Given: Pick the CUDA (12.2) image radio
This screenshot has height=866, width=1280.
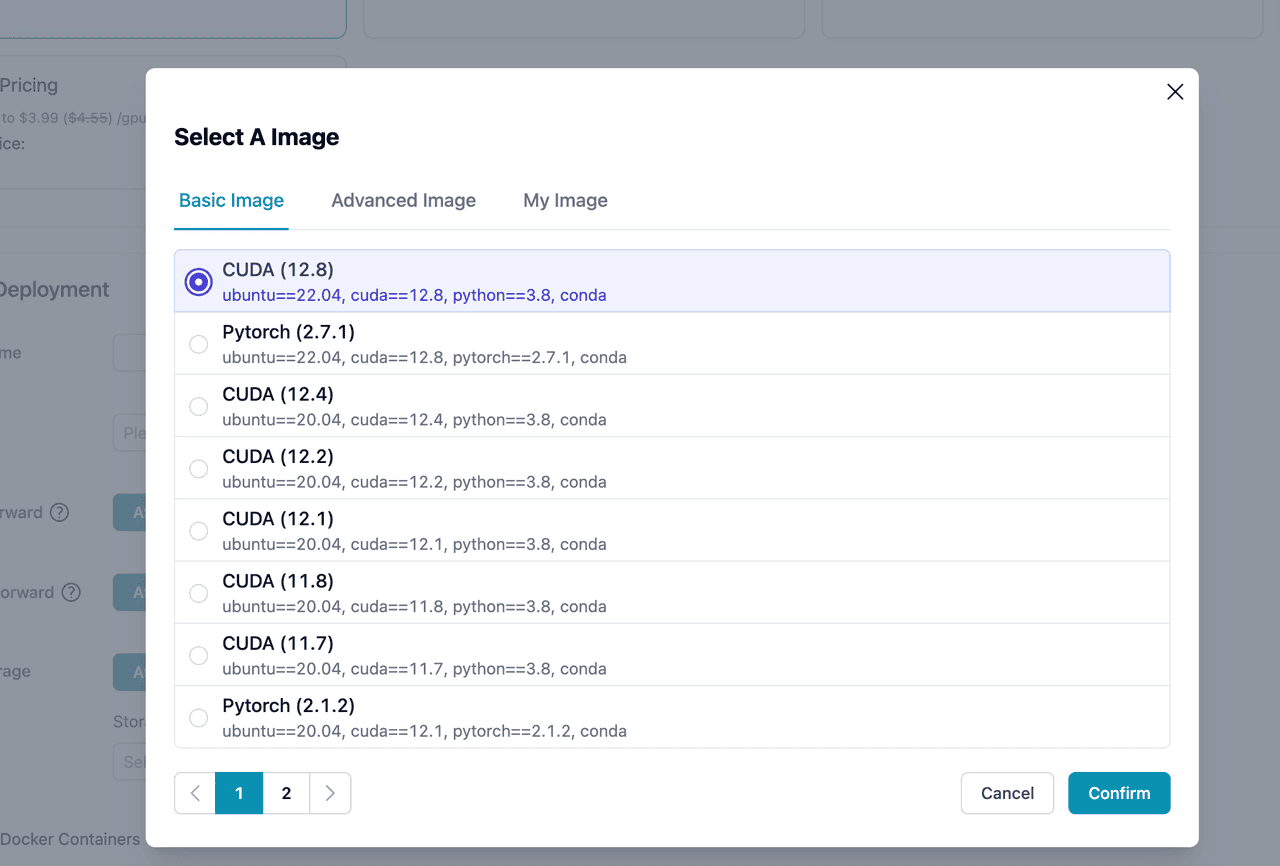Looking at the screenshot, I should point(199,468).
